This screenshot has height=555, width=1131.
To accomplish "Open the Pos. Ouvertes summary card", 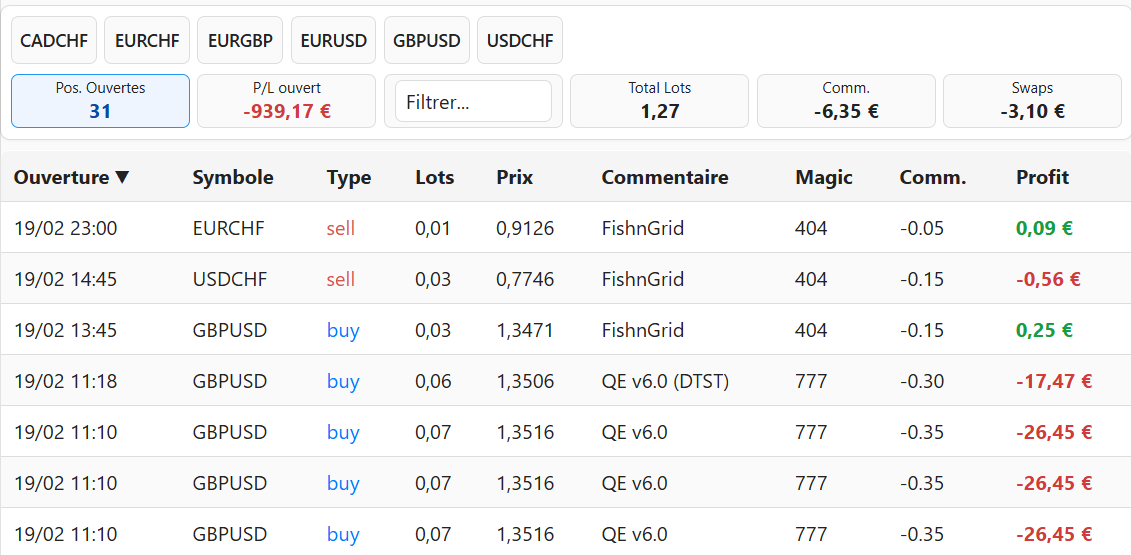I will tap(100, 101).
